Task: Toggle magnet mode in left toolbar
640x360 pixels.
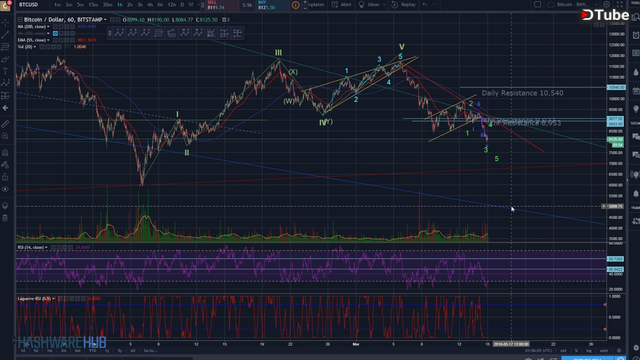Action: tap(5, 152)
